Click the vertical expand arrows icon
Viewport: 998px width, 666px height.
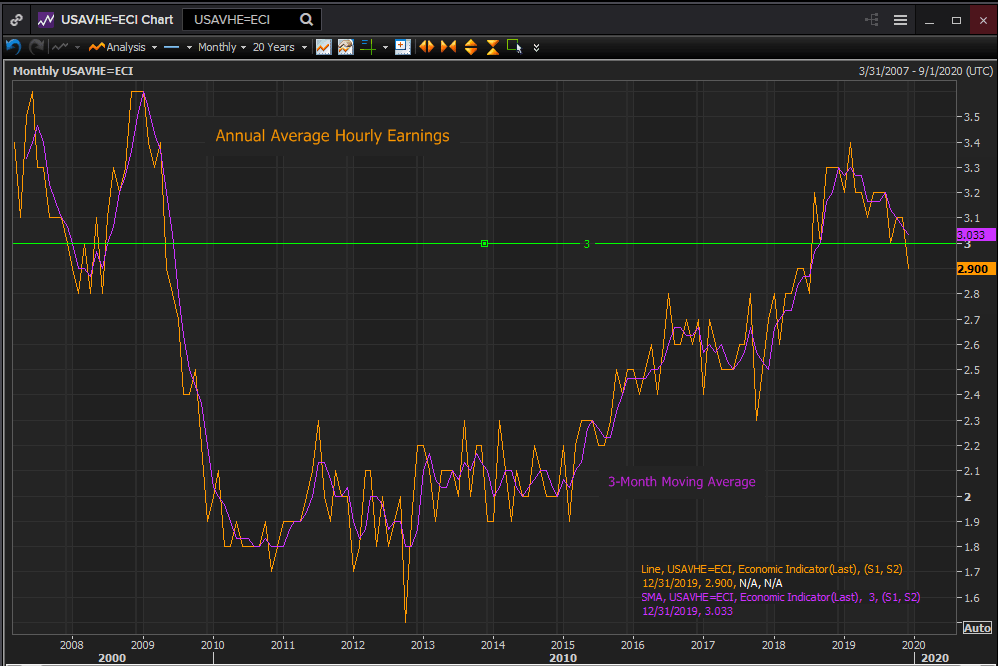(471, 47)
